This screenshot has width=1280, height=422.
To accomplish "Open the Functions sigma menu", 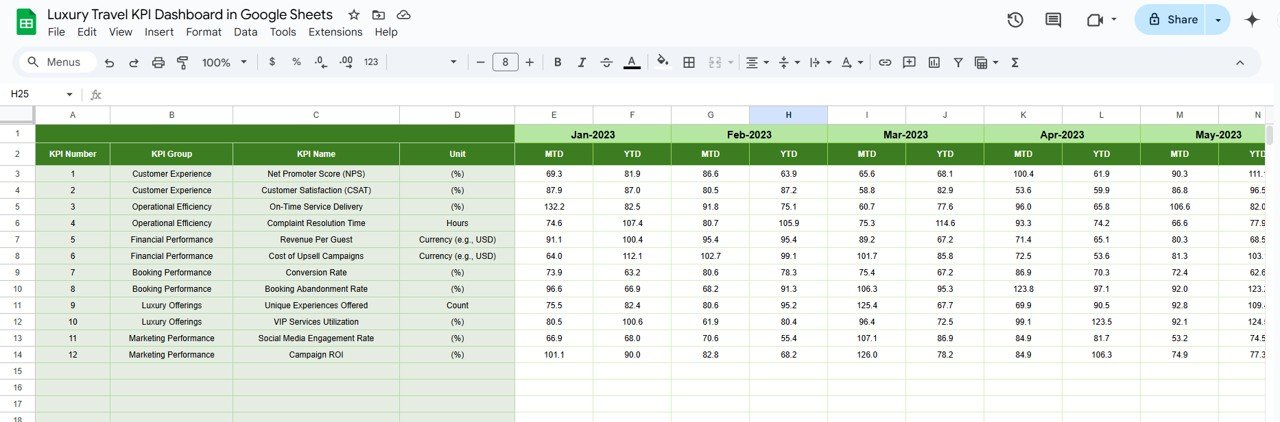I will point(1015,62).
